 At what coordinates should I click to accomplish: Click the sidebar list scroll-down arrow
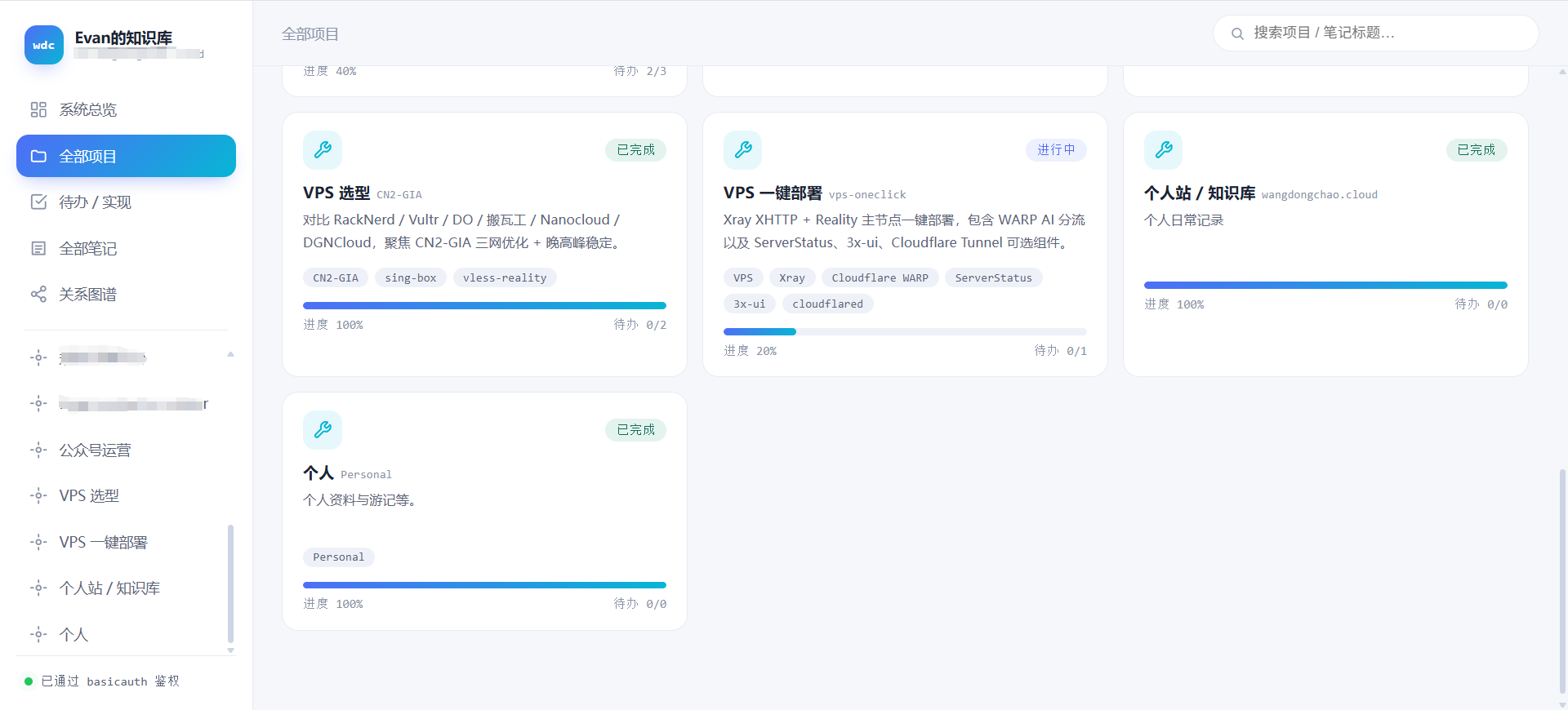coord(230,650)
